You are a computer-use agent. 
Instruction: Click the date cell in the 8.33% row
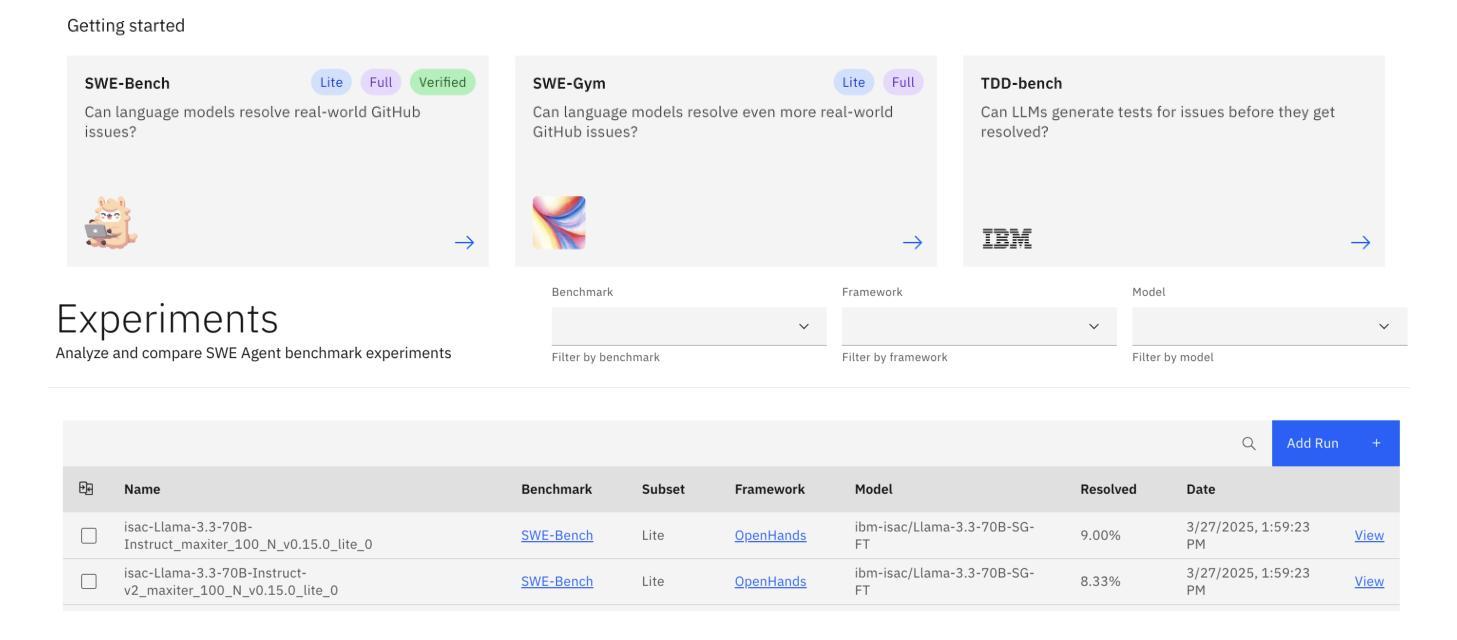tap(1248, 581)
